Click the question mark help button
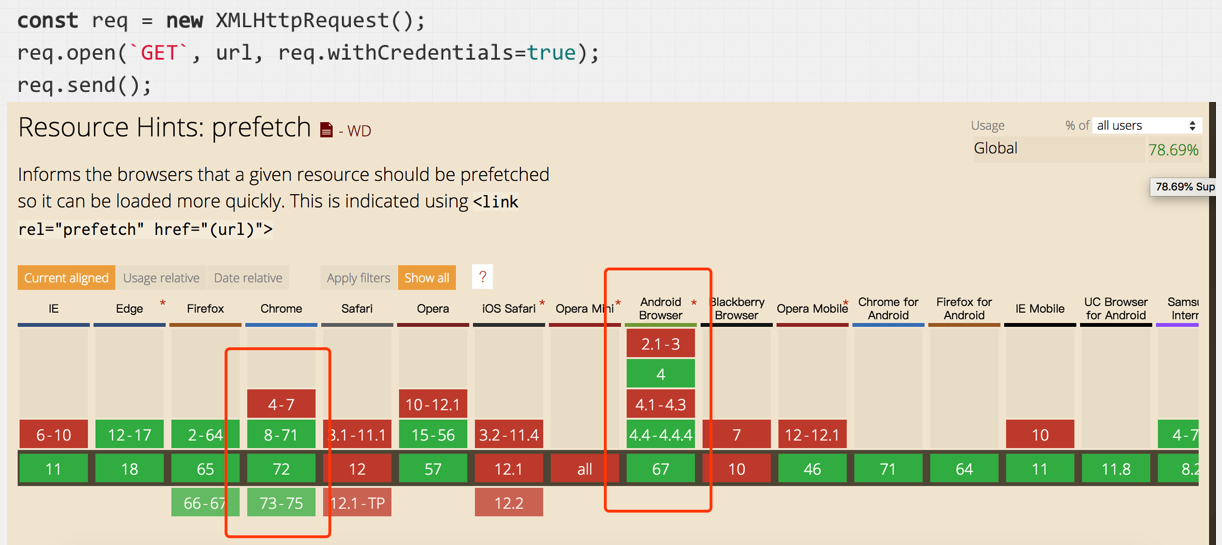Screen dimensions: 1222x545 tap(482, 277)
